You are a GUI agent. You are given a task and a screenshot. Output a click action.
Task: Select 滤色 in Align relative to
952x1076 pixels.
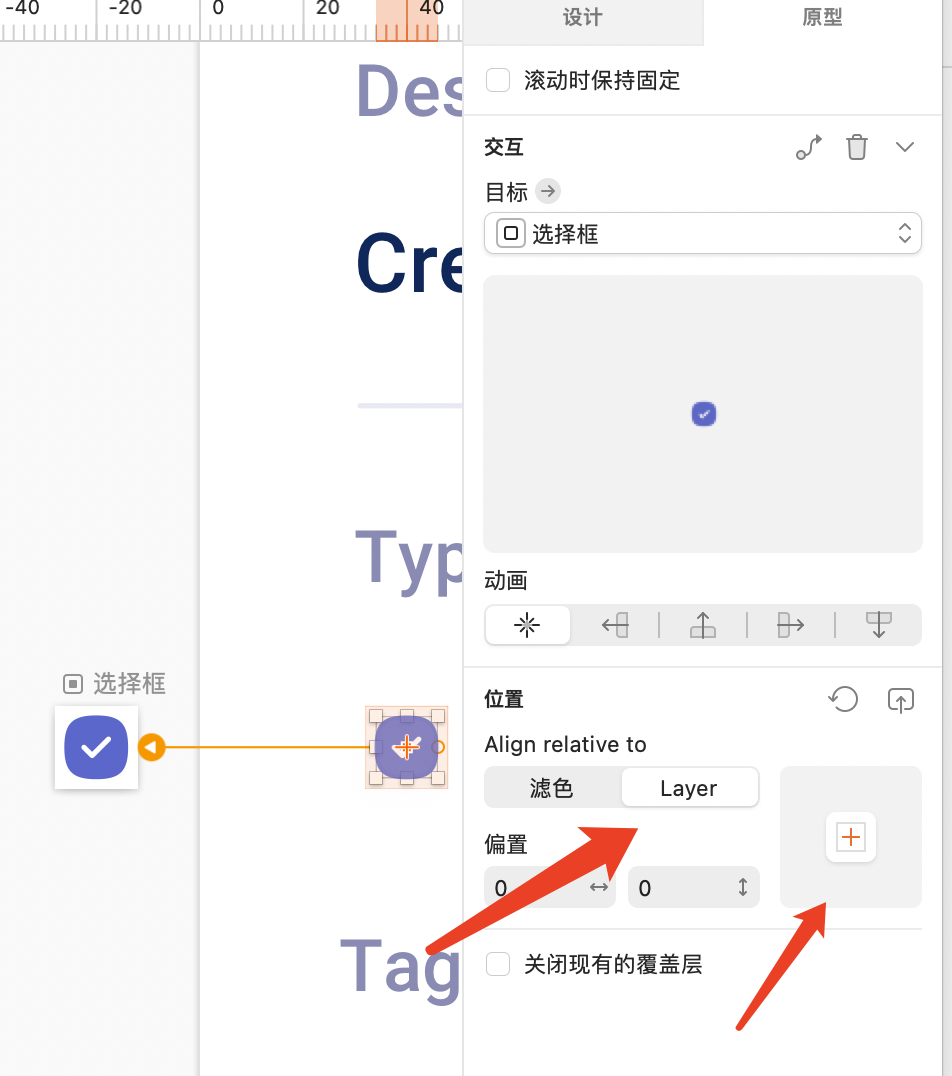pos(552,788)
